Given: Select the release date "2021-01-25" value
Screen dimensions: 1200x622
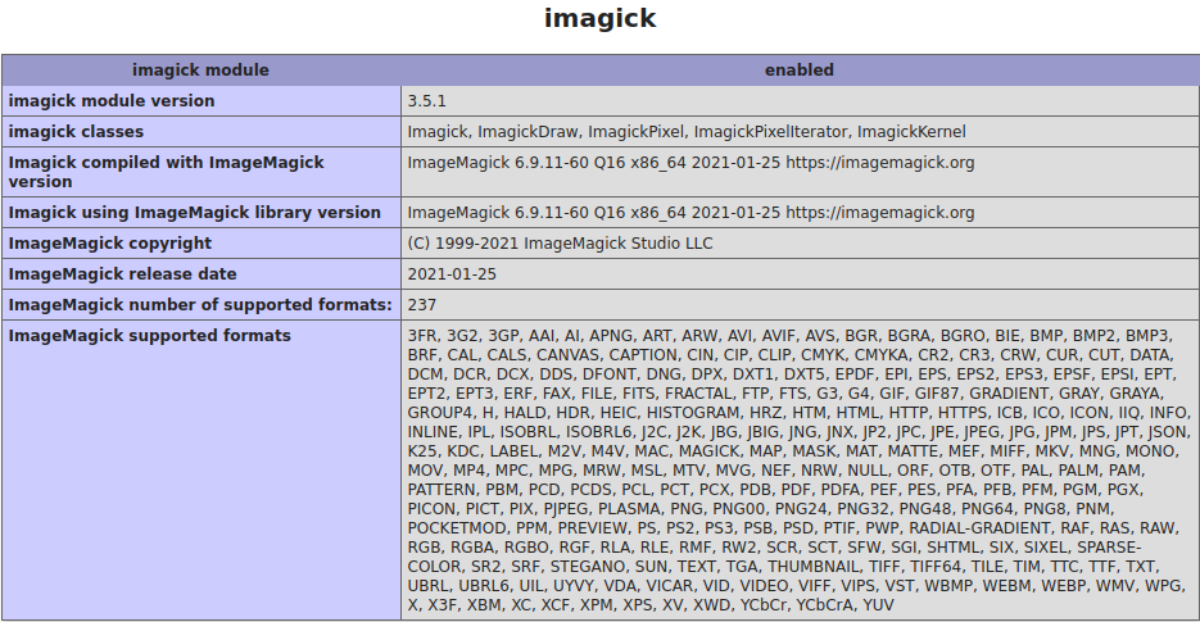Looking at the screenshot, I should click(452, 274).
